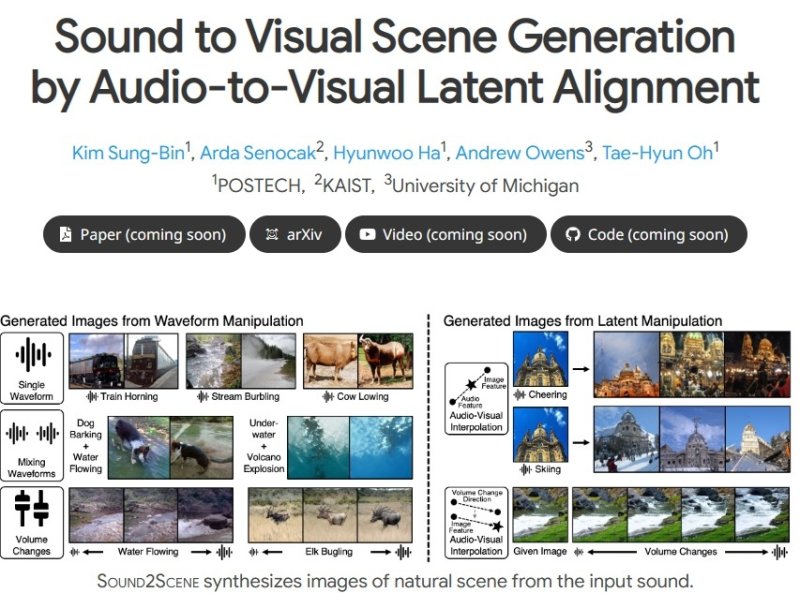The image size is (800, 593).
Task: Click the Single Waveform icon box
Action: [x=32, y=366]
